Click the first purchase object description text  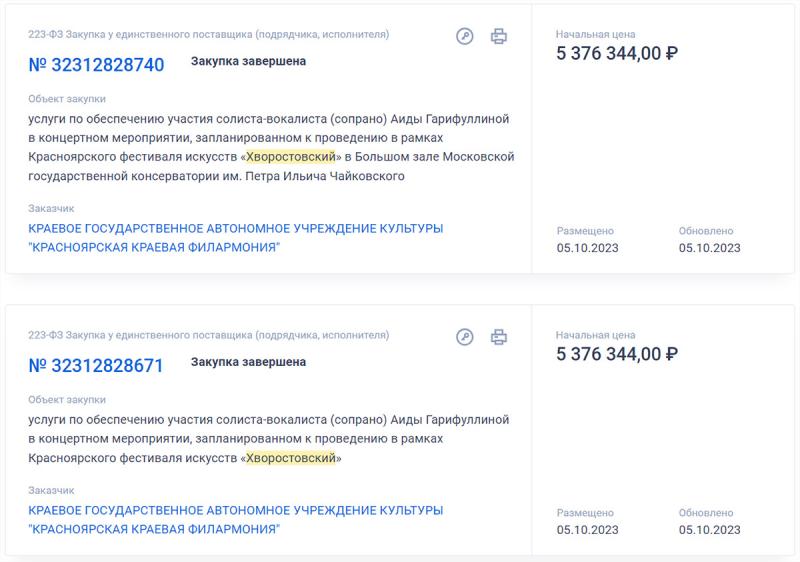pos(271,147)
